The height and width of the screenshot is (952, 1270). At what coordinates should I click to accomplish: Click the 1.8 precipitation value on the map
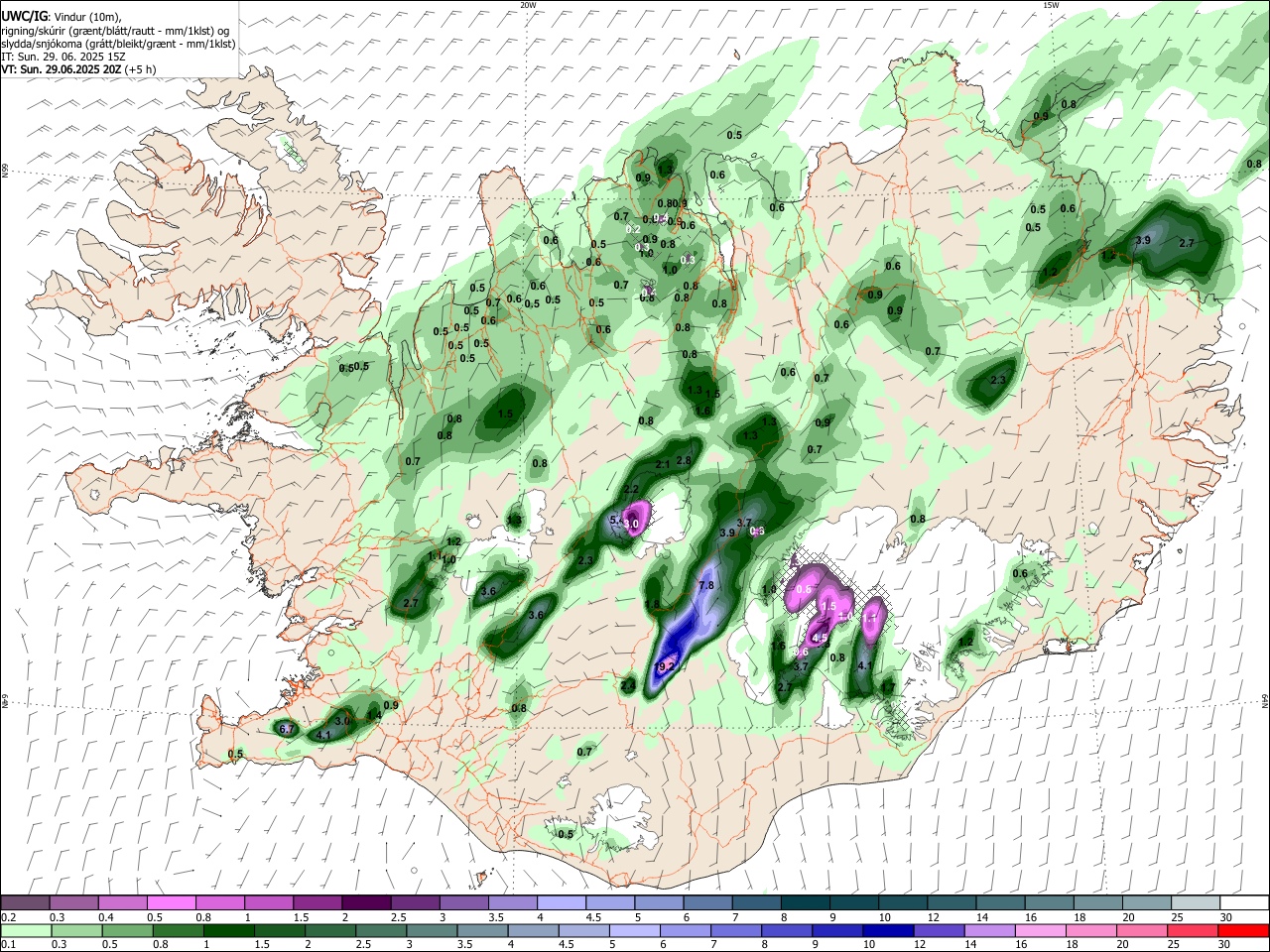point(652,604)
